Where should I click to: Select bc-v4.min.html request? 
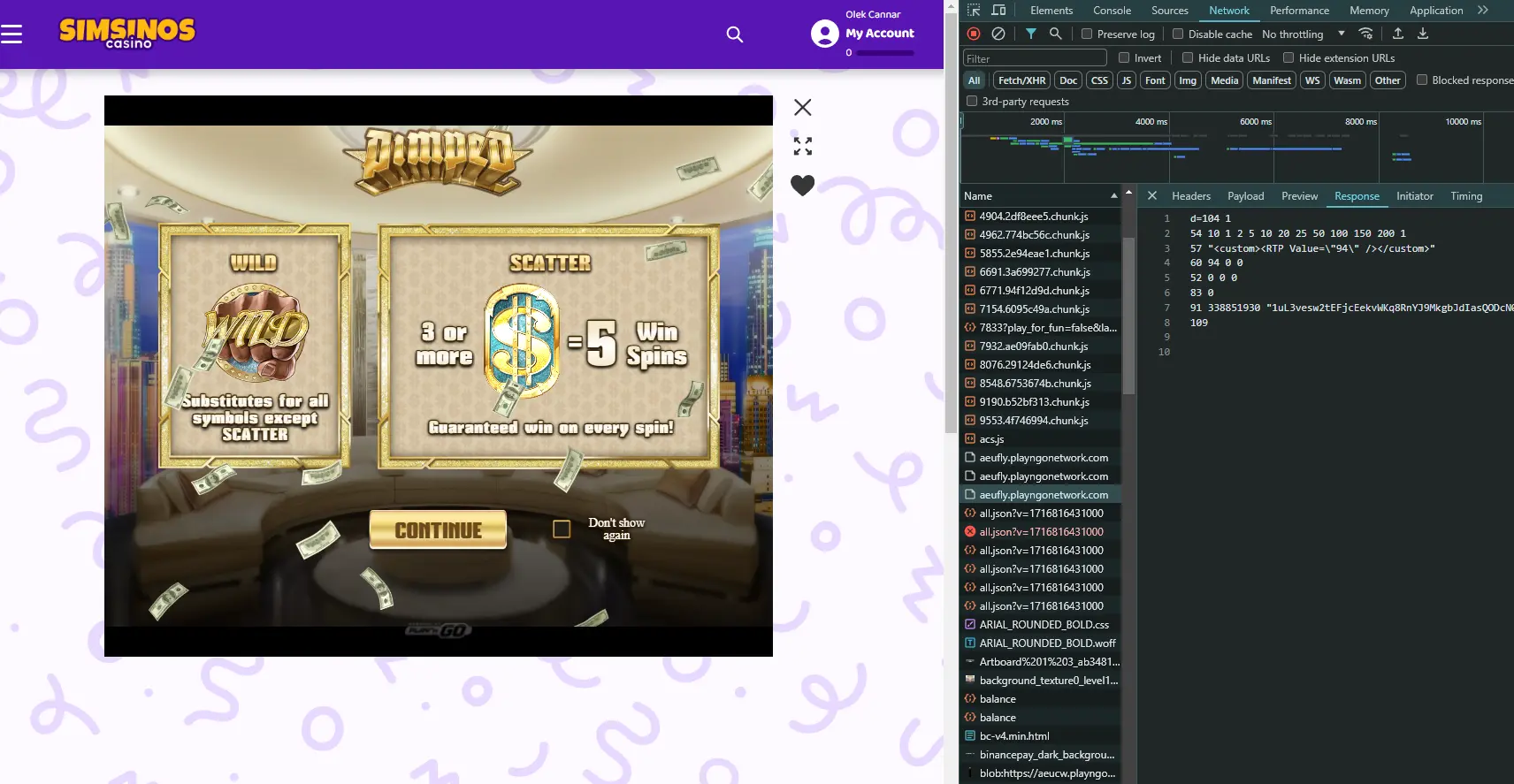pos(1041,735)
